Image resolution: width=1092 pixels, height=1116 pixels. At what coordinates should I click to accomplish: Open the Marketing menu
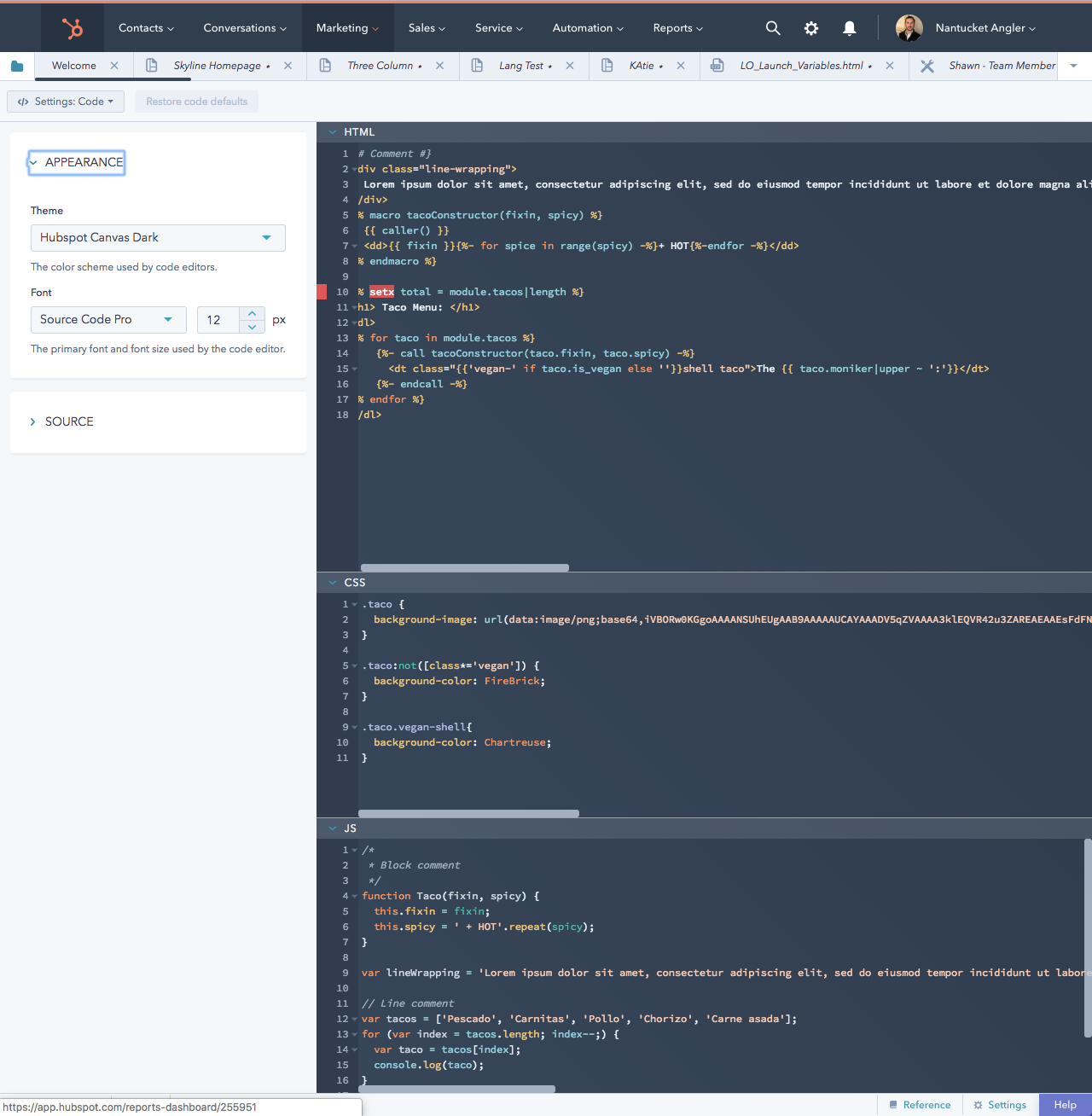coord(346,28)
